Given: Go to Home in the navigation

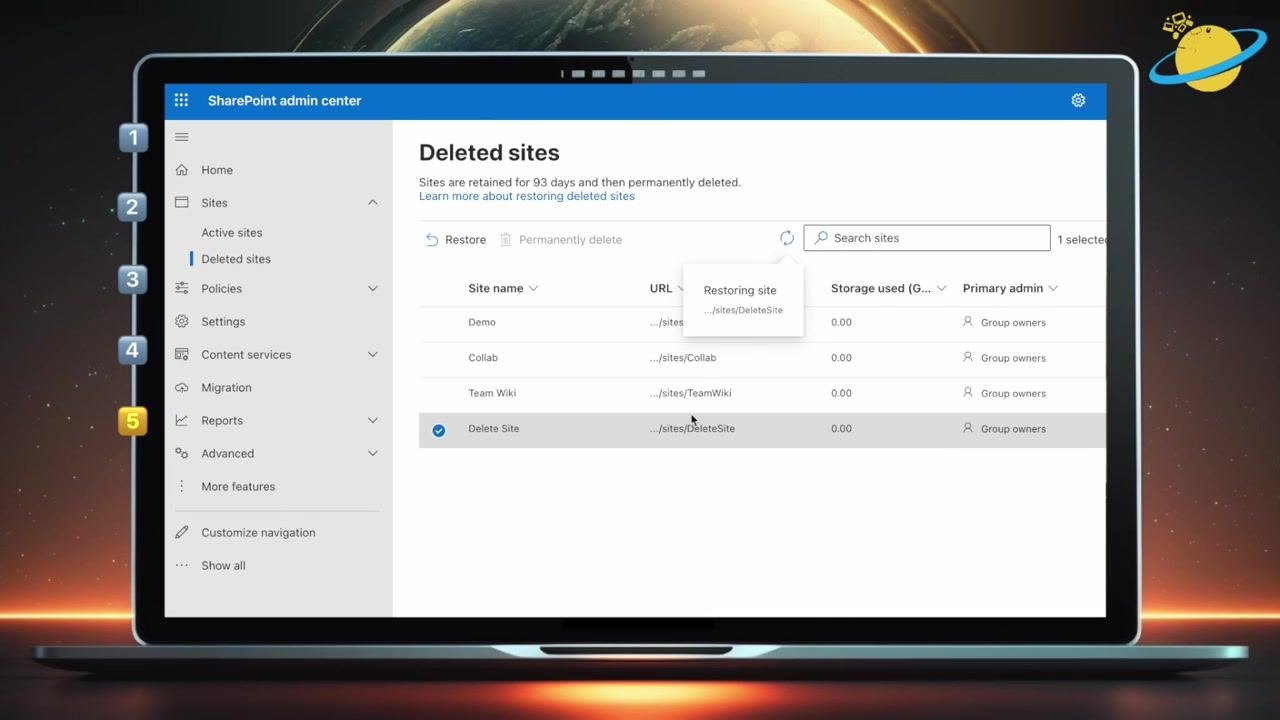Looking at the screenshot, I should 217,170.
